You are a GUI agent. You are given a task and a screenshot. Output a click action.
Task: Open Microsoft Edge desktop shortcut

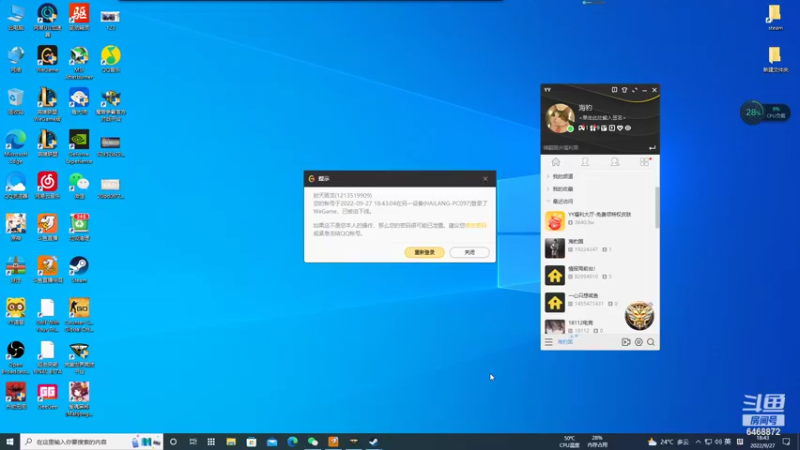(16, 146)
